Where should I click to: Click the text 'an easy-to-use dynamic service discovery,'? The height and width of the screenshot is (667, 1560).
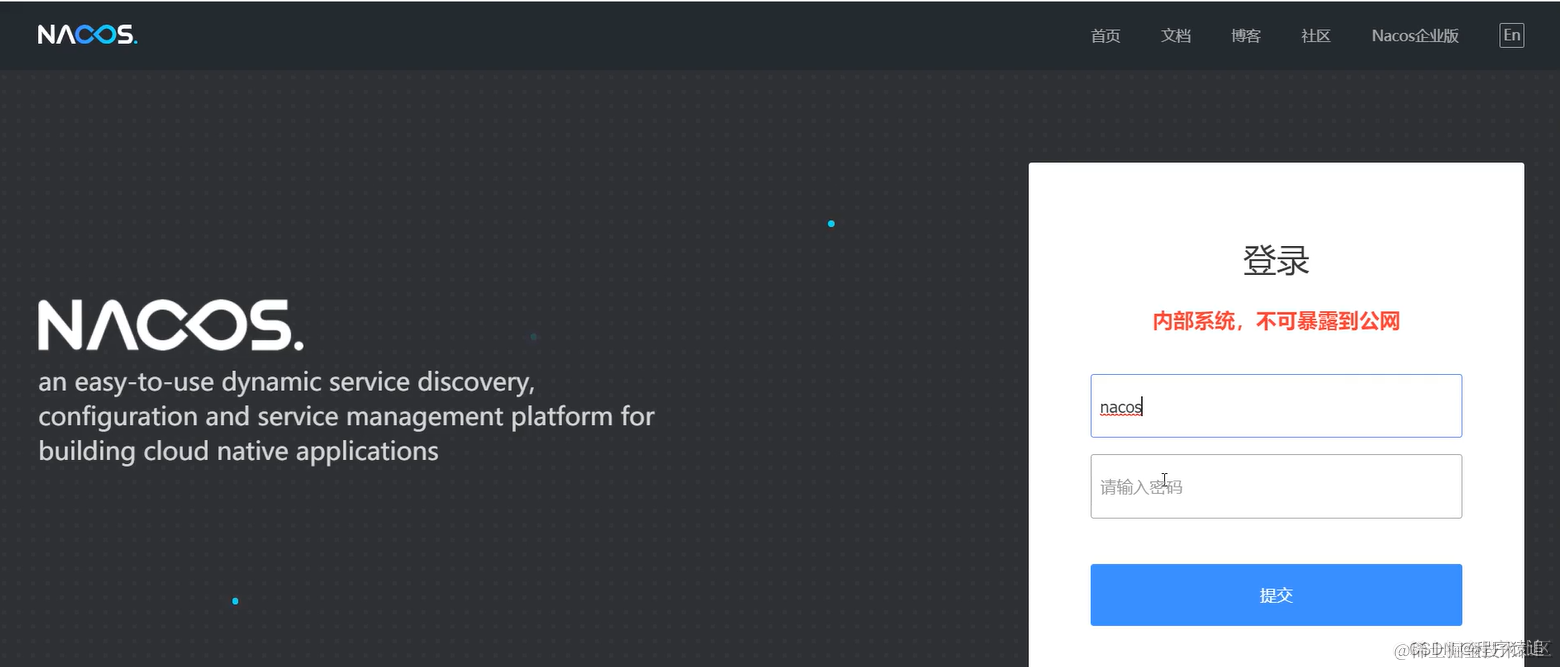[x=288, y=383]
